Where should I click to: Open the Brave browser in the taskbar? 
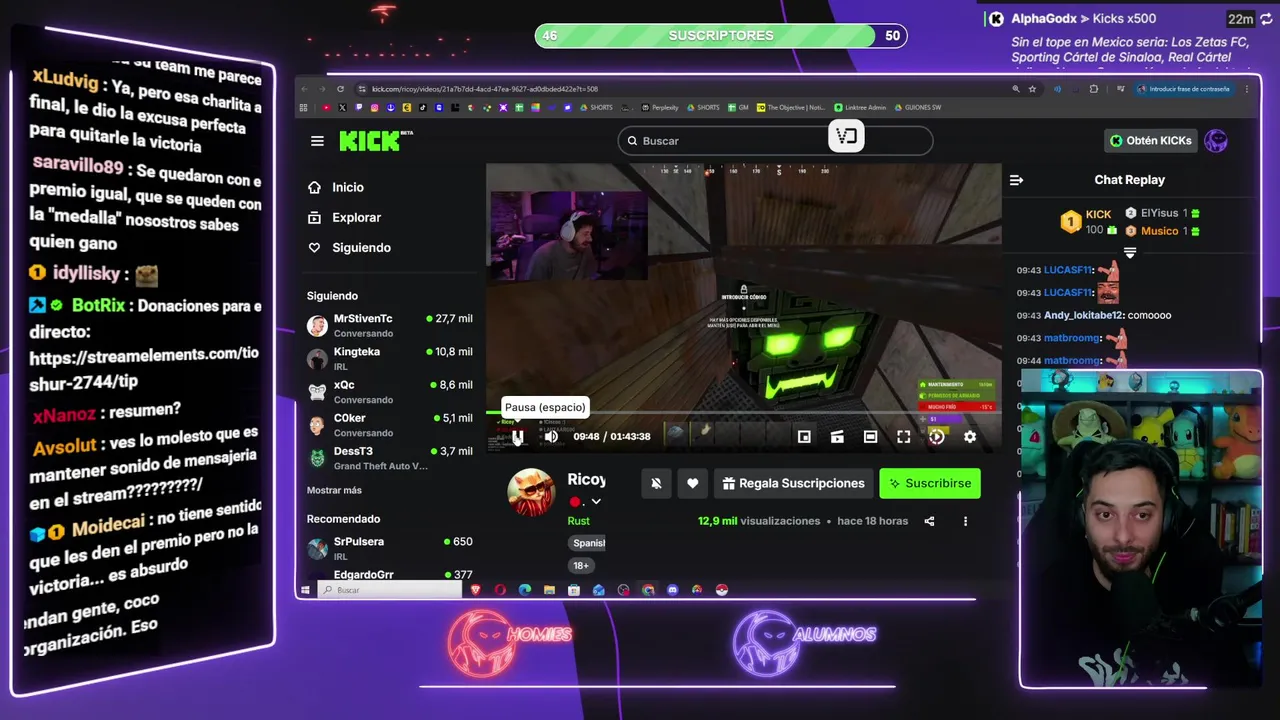(476, 590)
